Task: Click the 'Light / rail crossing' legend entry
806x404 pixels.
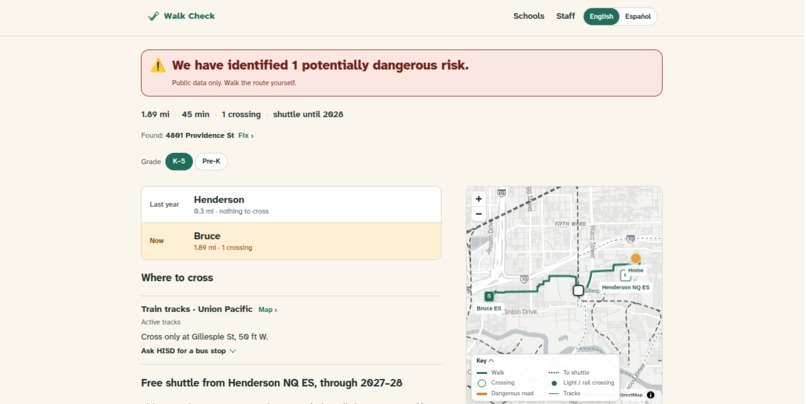Action: pyautogui.click(x=581, y=383)
